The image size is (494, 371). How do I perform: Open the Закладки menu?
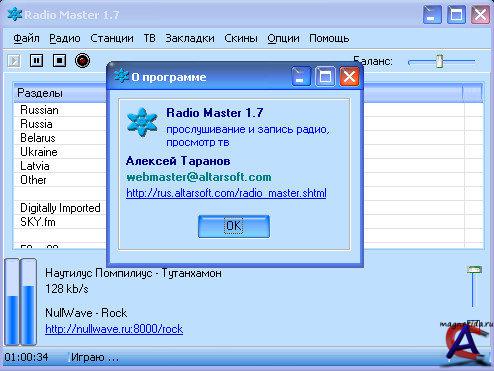(190, 38)
